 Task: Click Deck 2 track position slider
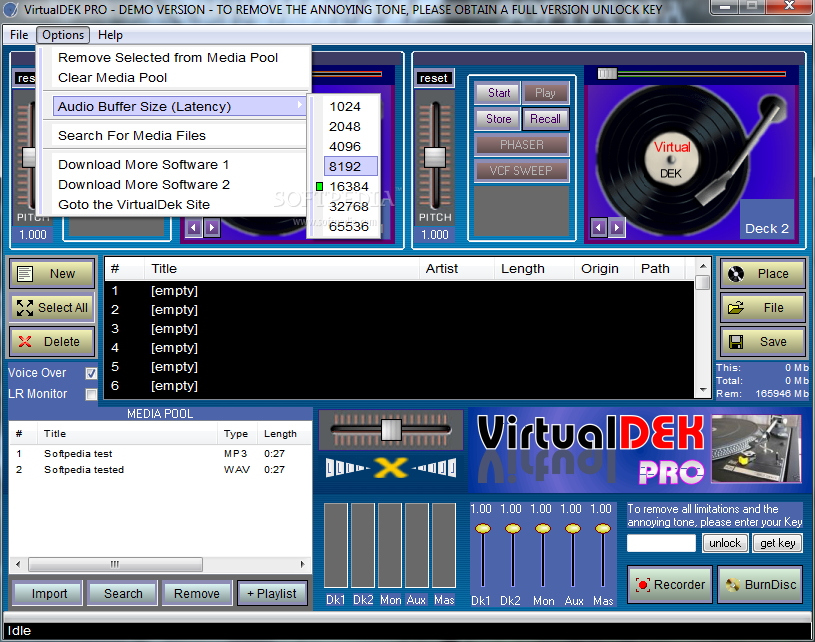(x=607, y=74)
